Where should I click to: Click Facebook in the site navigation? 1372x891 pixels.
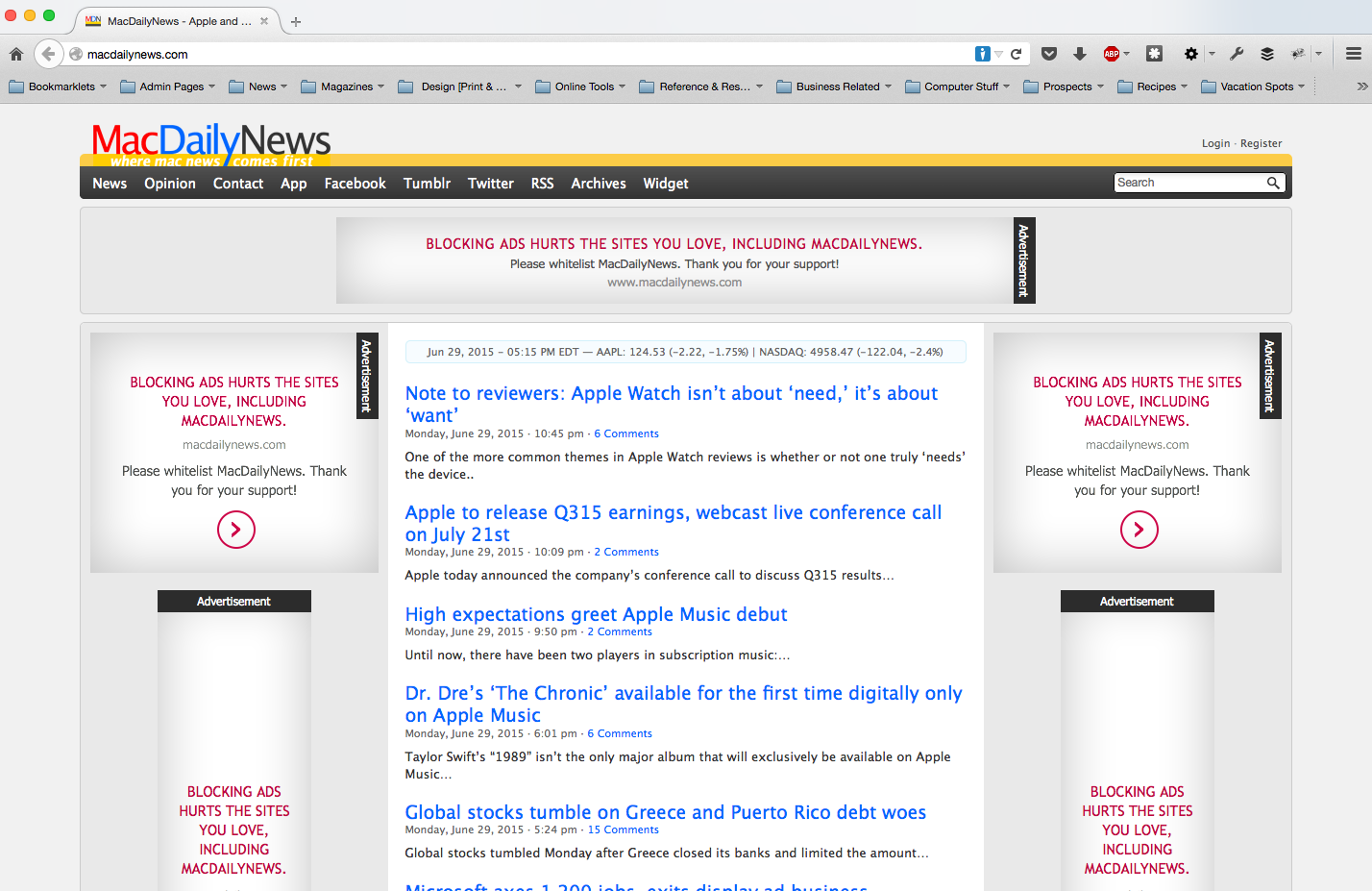pos(355,184)
